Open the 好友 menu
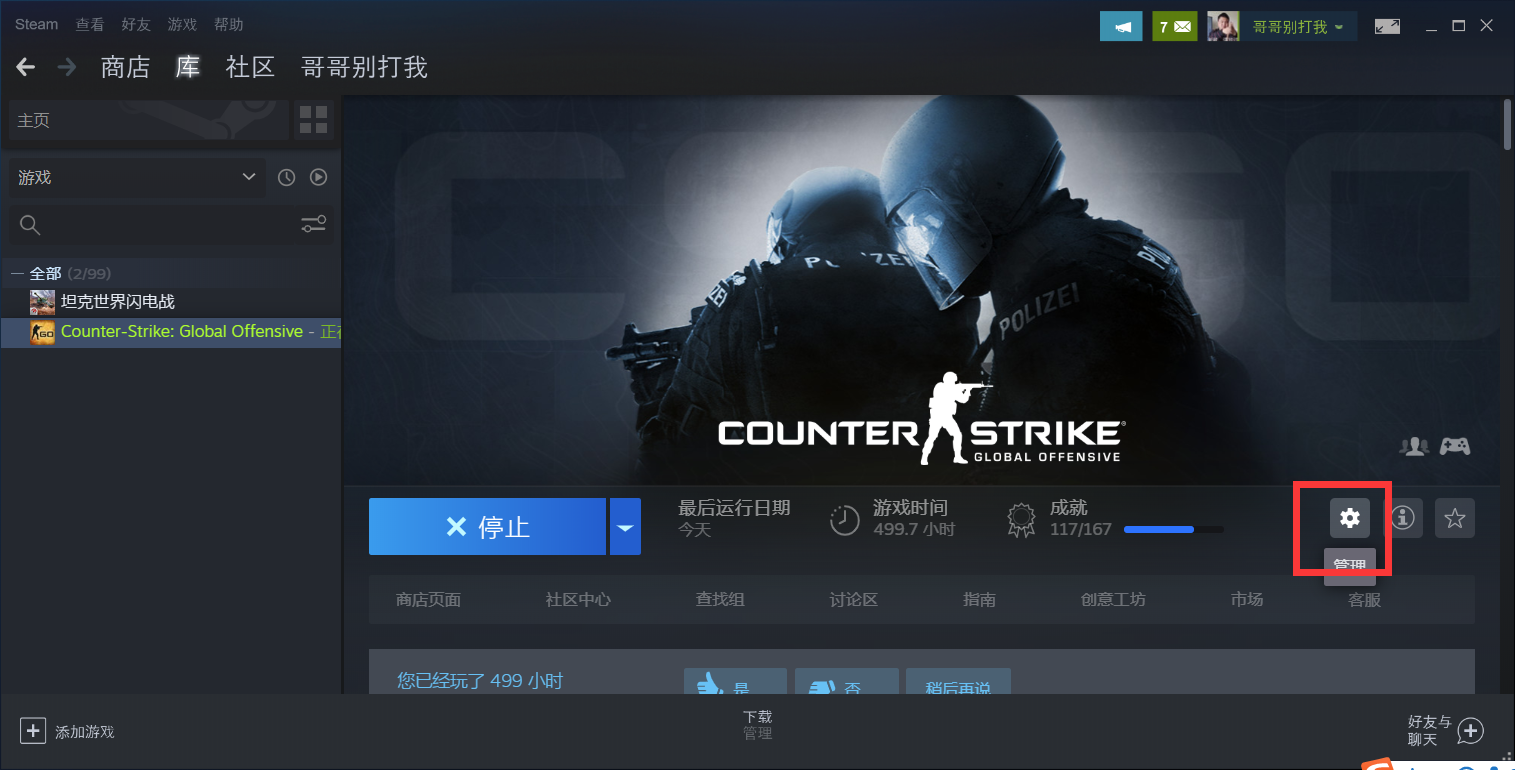This screenshot has width=1515, height=770. point(136,24)
